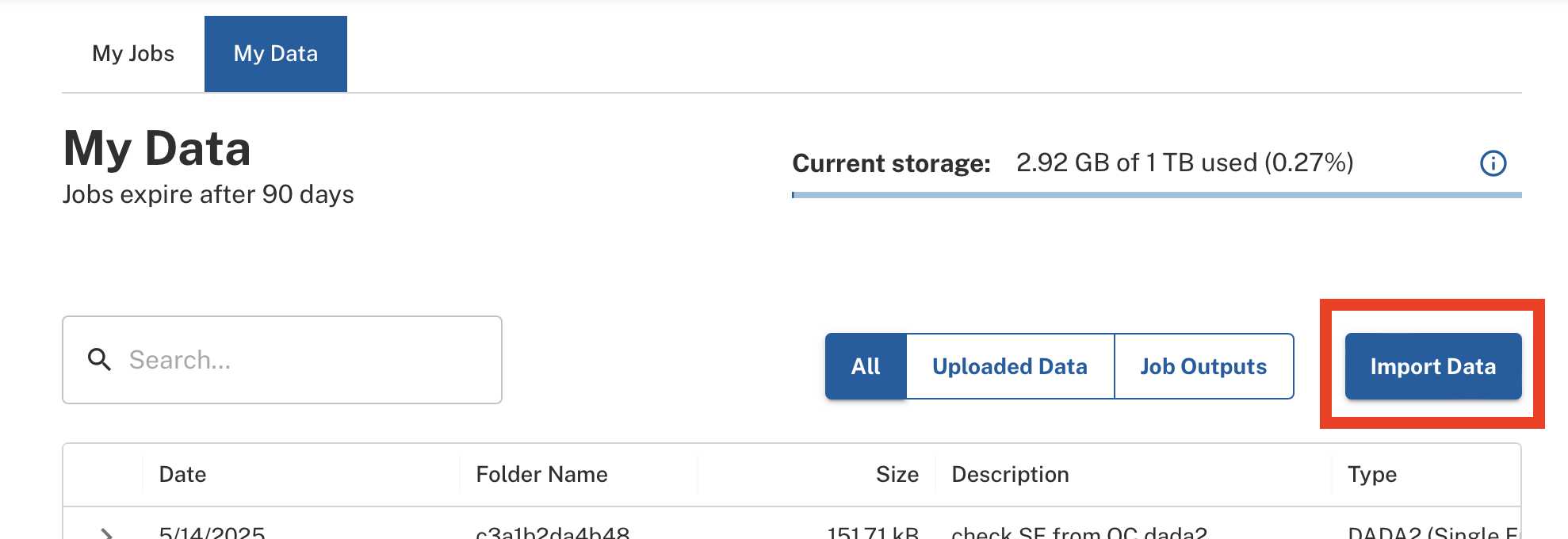Sort by the Folder Name column header
Screen dimensions: 1568x539
click(x=541, y=474)
